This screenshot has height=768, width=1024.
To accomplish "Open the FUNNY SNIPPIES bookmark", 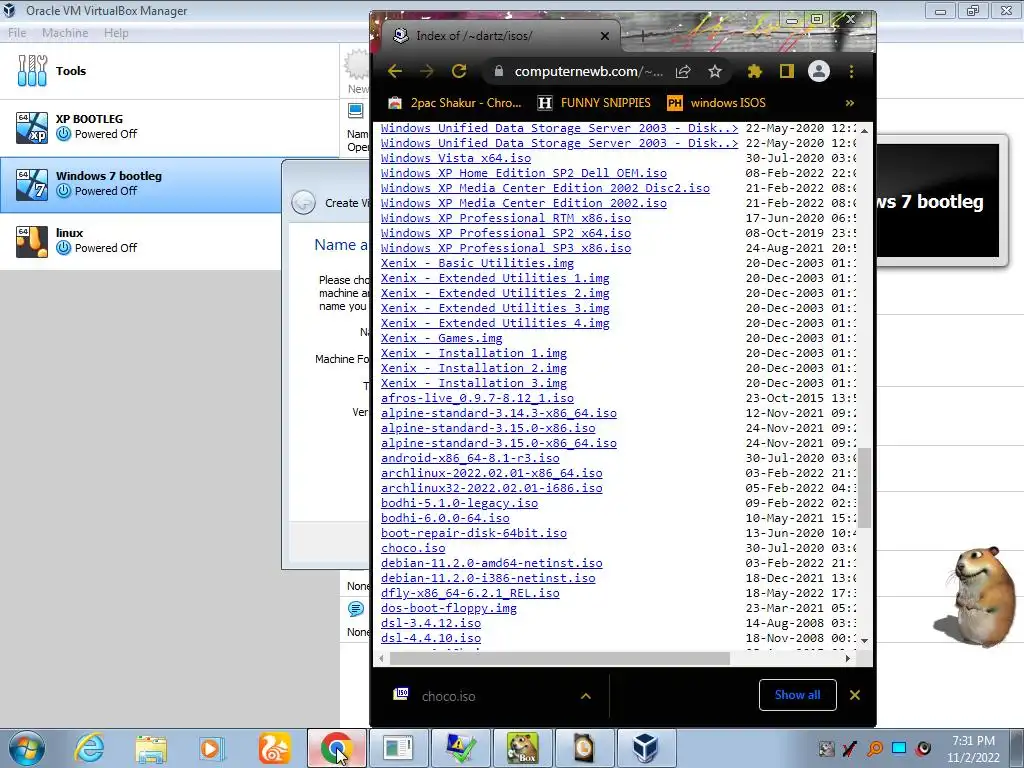I will (x=594, y=103).
